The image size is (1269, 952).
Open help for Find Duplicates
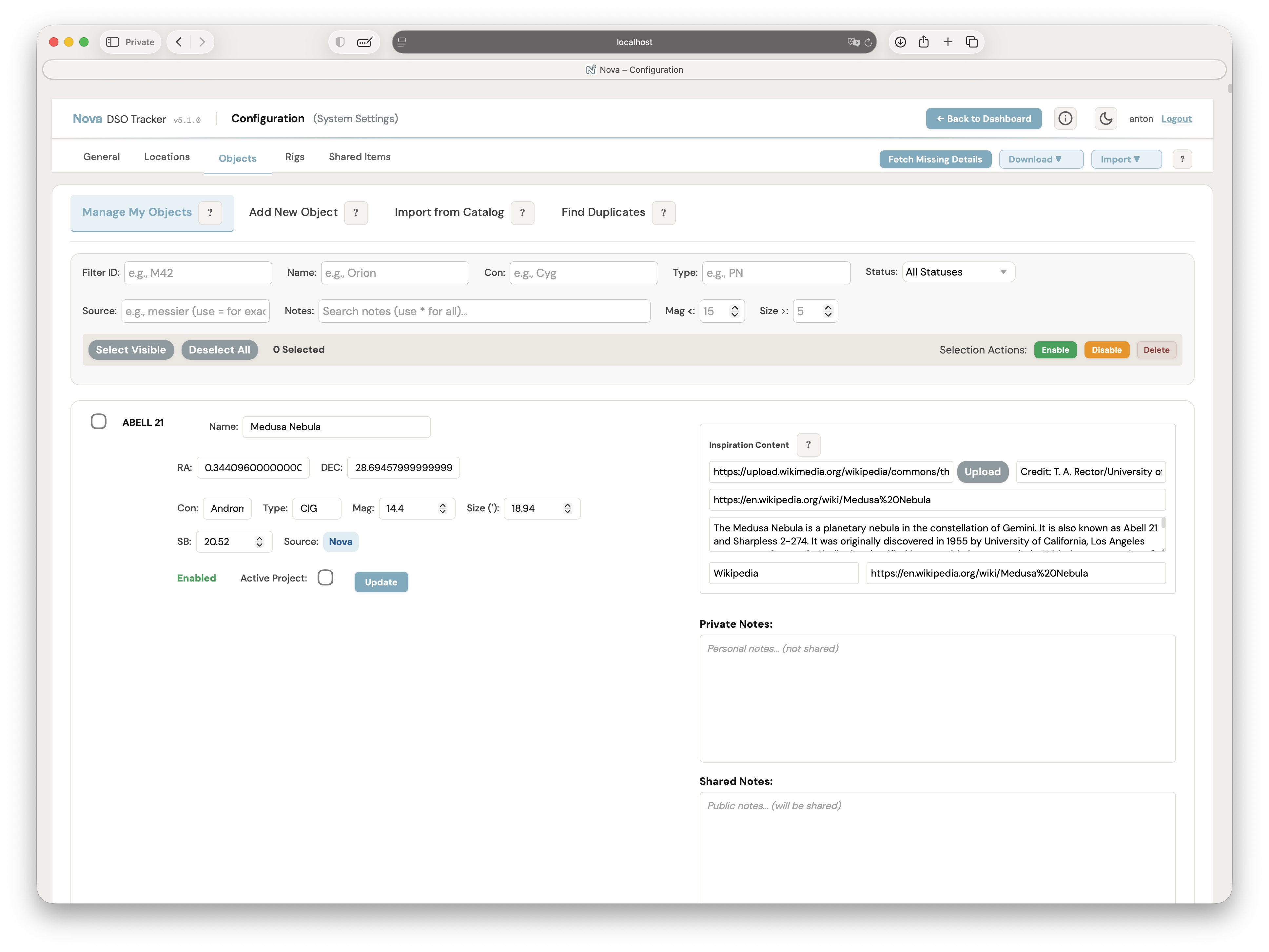point(663,213)
